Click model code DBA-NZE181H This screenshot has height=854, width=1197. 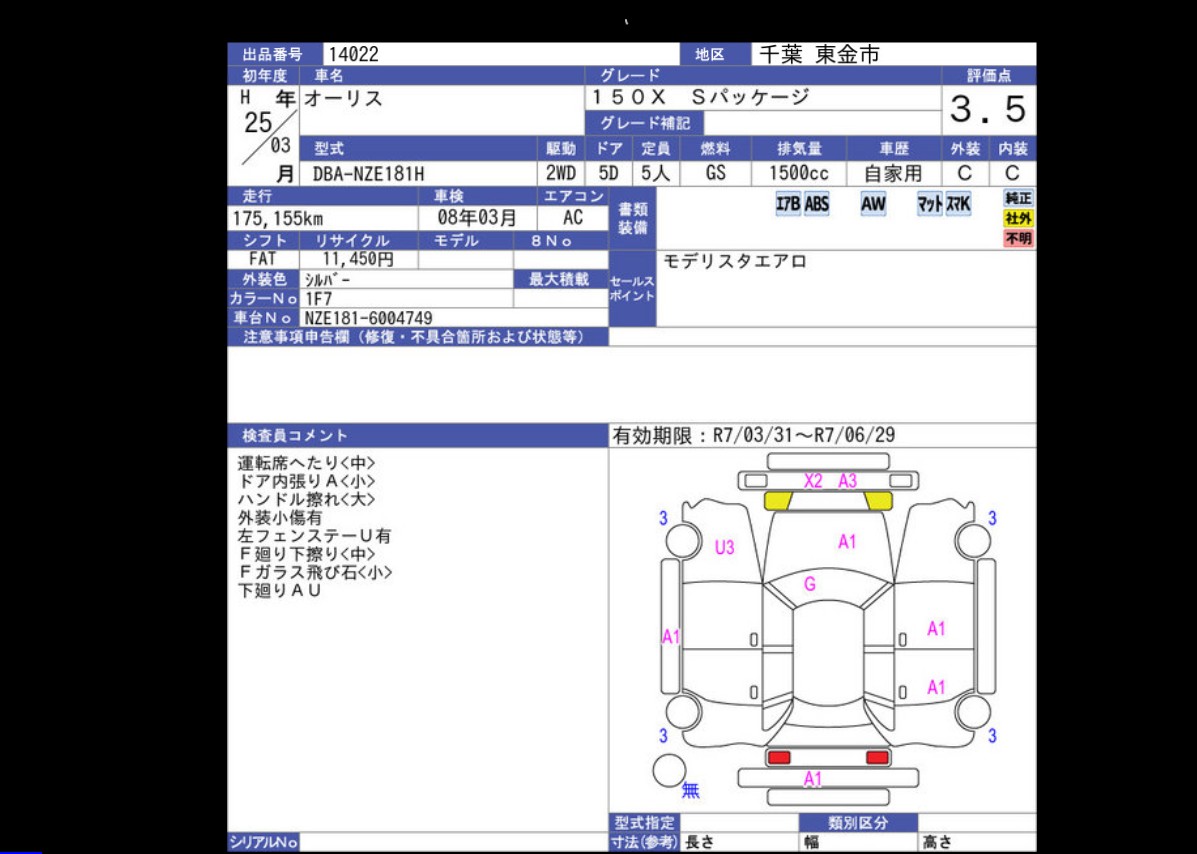tap(368, 174)
